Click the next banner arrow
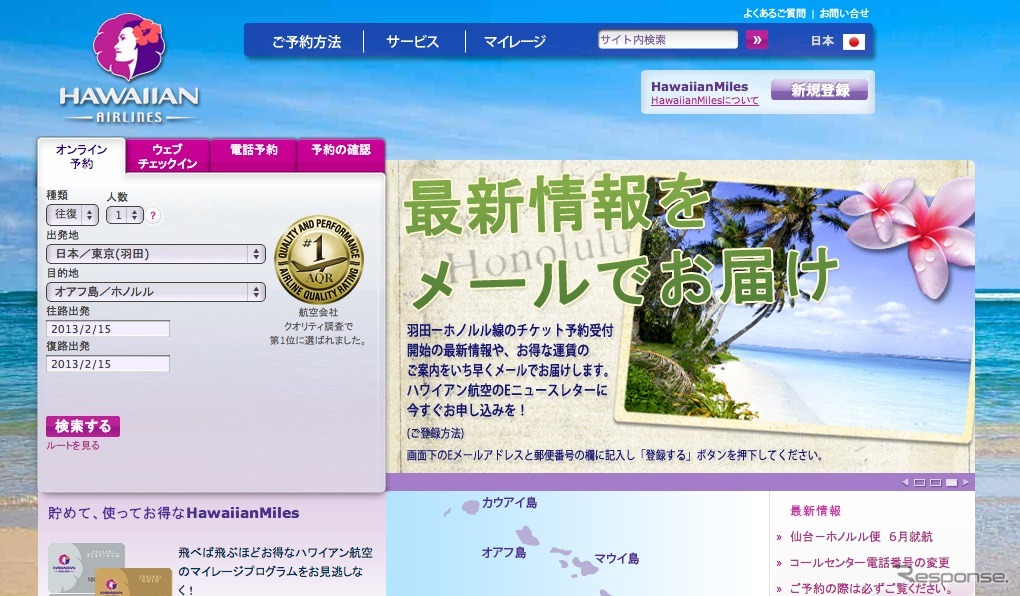 coord(966,482)
